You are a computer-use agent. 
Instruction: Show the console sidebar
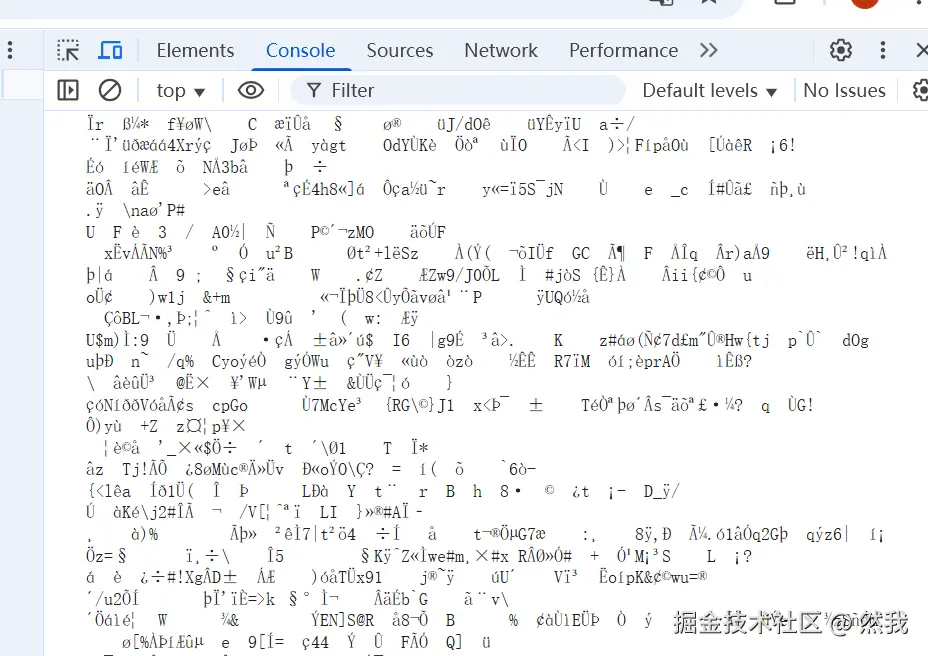click(68, 90)
